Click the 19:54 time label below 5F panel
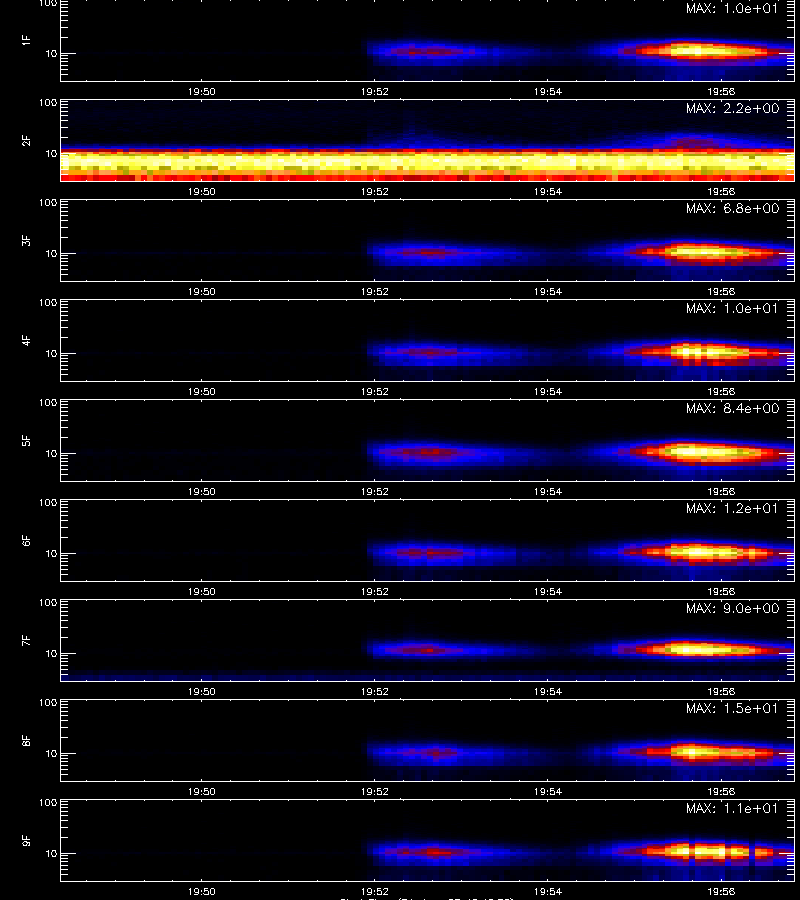Image resolution: width=800 pixels, height=900 pixels. click(x=548, y=491)
